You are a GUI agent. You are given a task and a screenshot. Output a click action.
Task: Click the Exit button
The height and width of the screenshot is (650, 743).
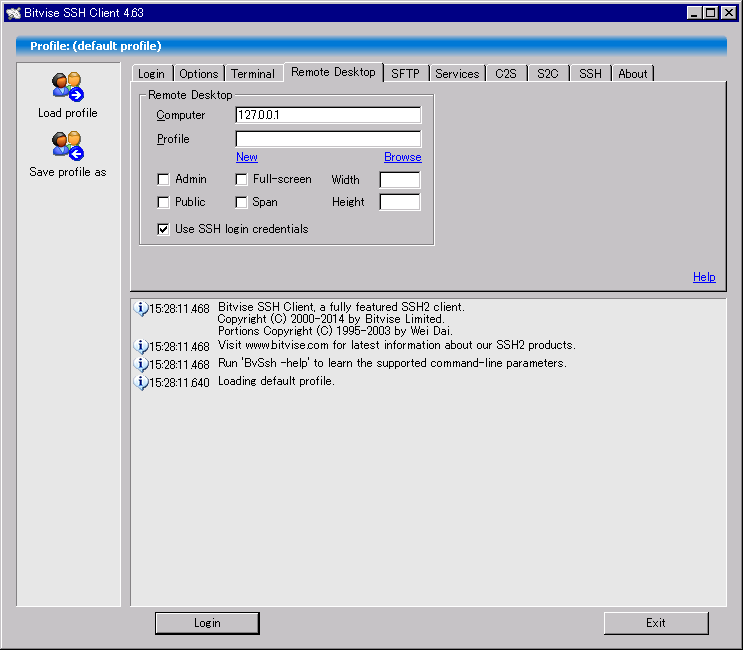coord(656,623)
